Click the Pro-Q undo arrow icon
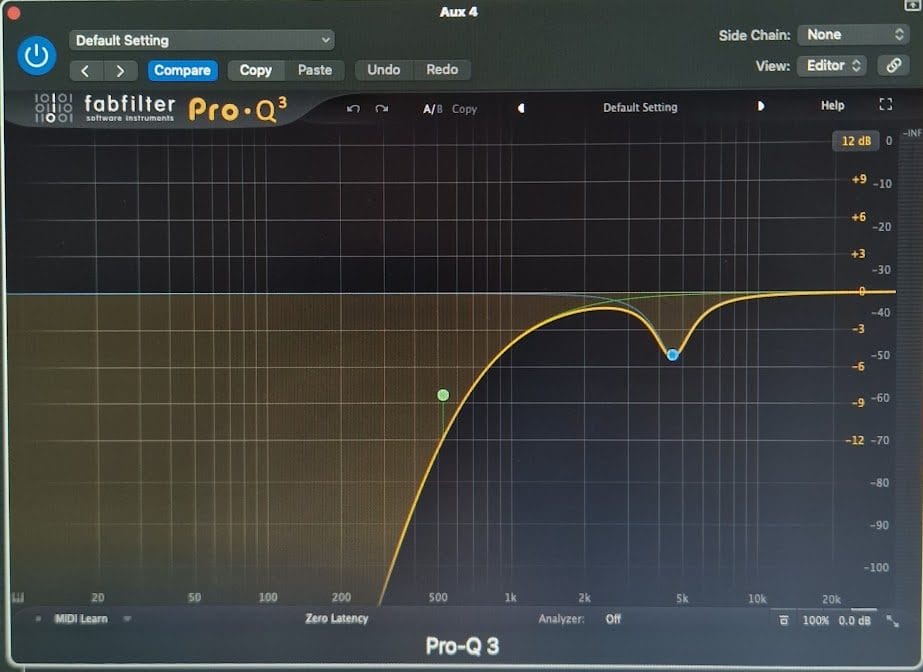Screen dimensions: 923x672 [353, 108]
